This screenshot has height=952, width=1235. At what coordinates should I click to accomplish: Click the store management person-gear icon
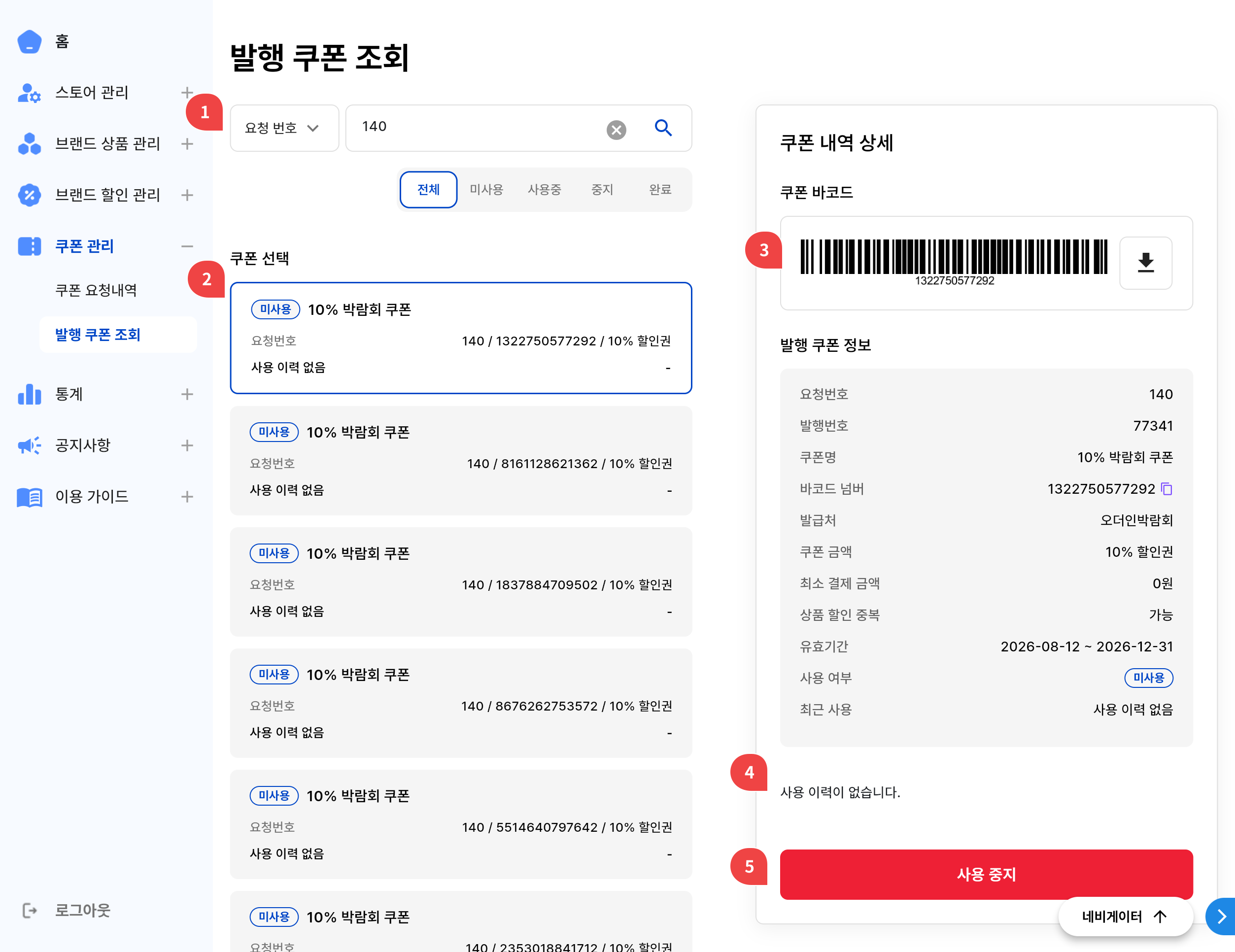(x=30, y=93)
